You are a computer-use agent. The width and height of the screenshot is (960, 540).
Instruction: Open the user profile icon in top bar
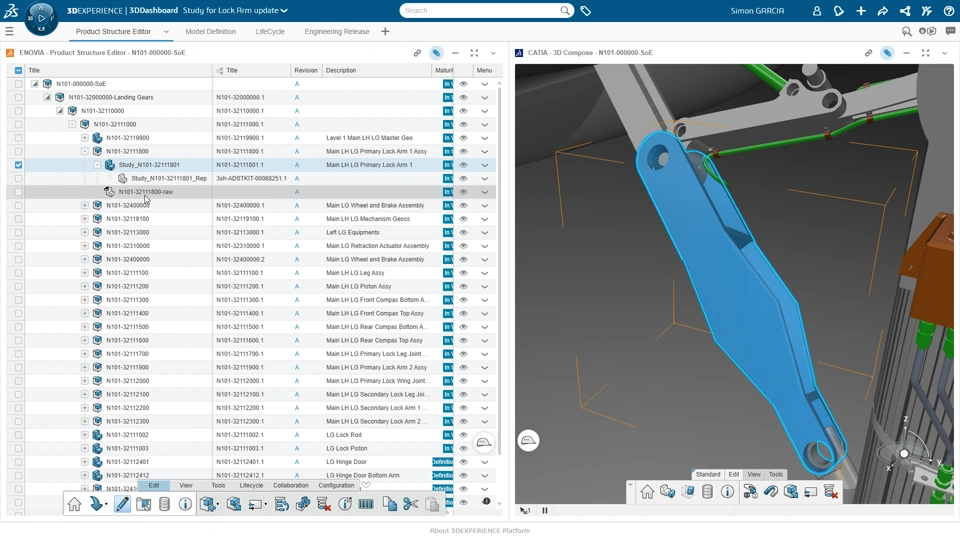coord(817,10)
